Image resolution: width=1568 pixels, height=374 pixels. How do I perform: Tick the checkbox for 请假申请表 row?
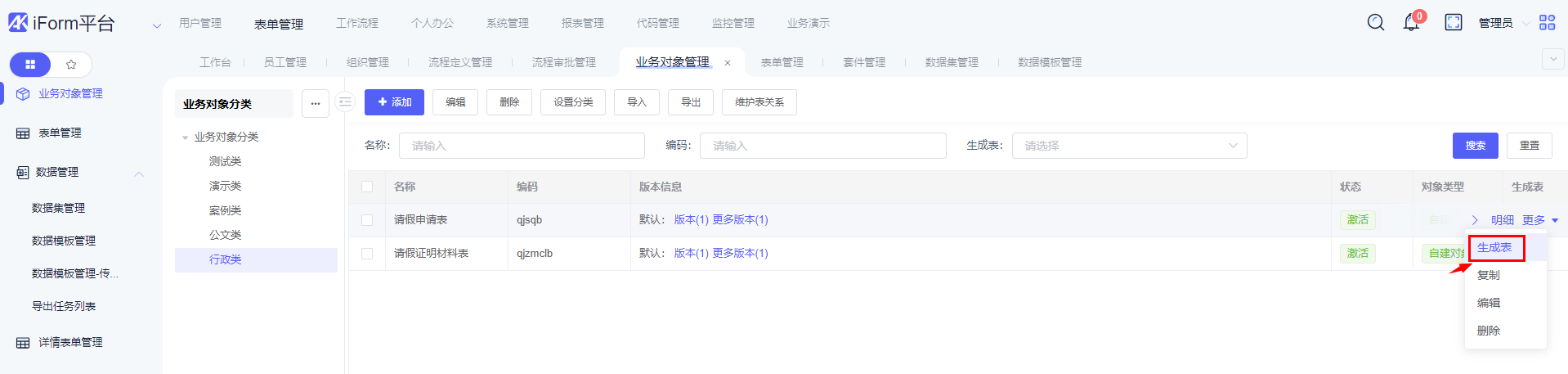tap(367, 220)
